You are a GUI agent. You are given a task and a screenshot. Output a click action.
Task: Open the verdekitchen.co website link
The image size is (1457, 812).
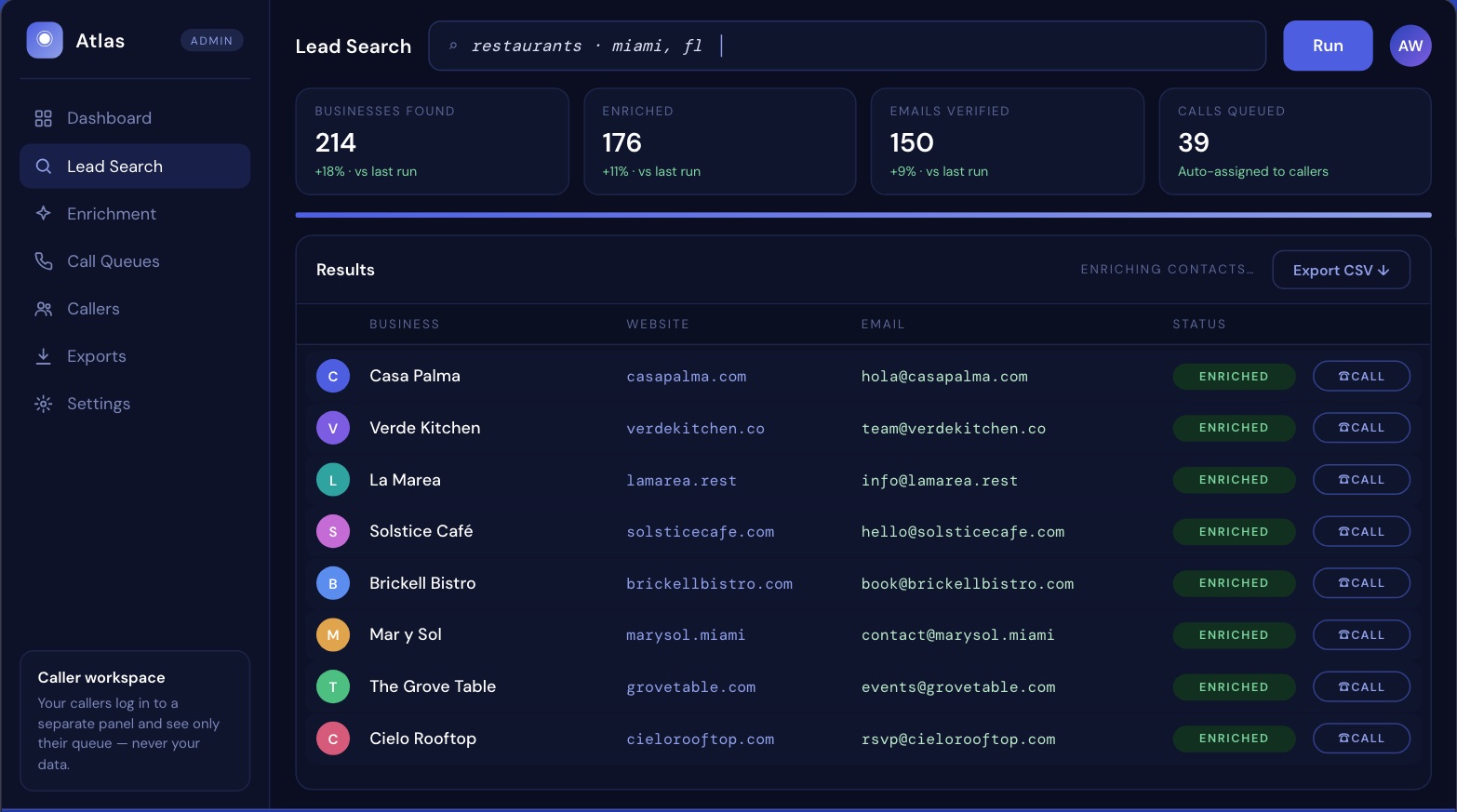[x=696, y=429]
